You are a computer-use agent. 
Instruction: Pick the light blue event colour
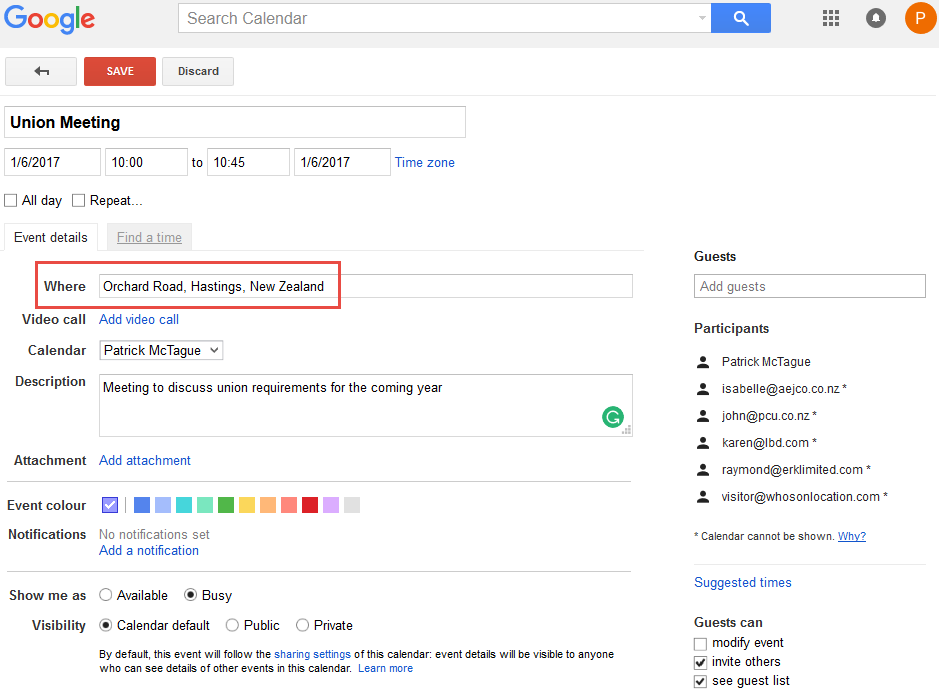pyautogui.click(x=163, y=505)
